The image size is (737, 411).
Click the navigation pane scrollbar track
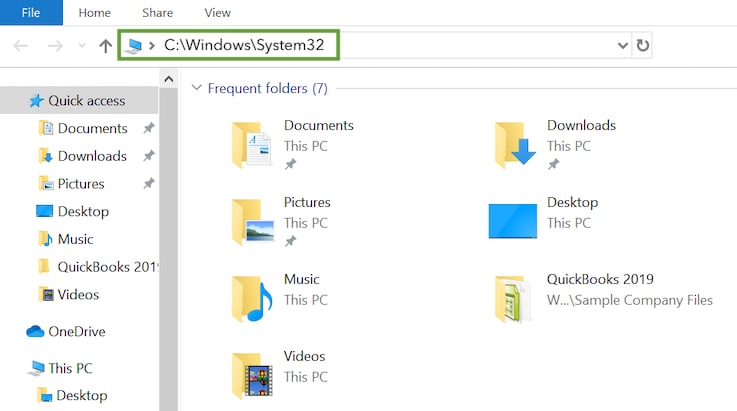[169, 249]
